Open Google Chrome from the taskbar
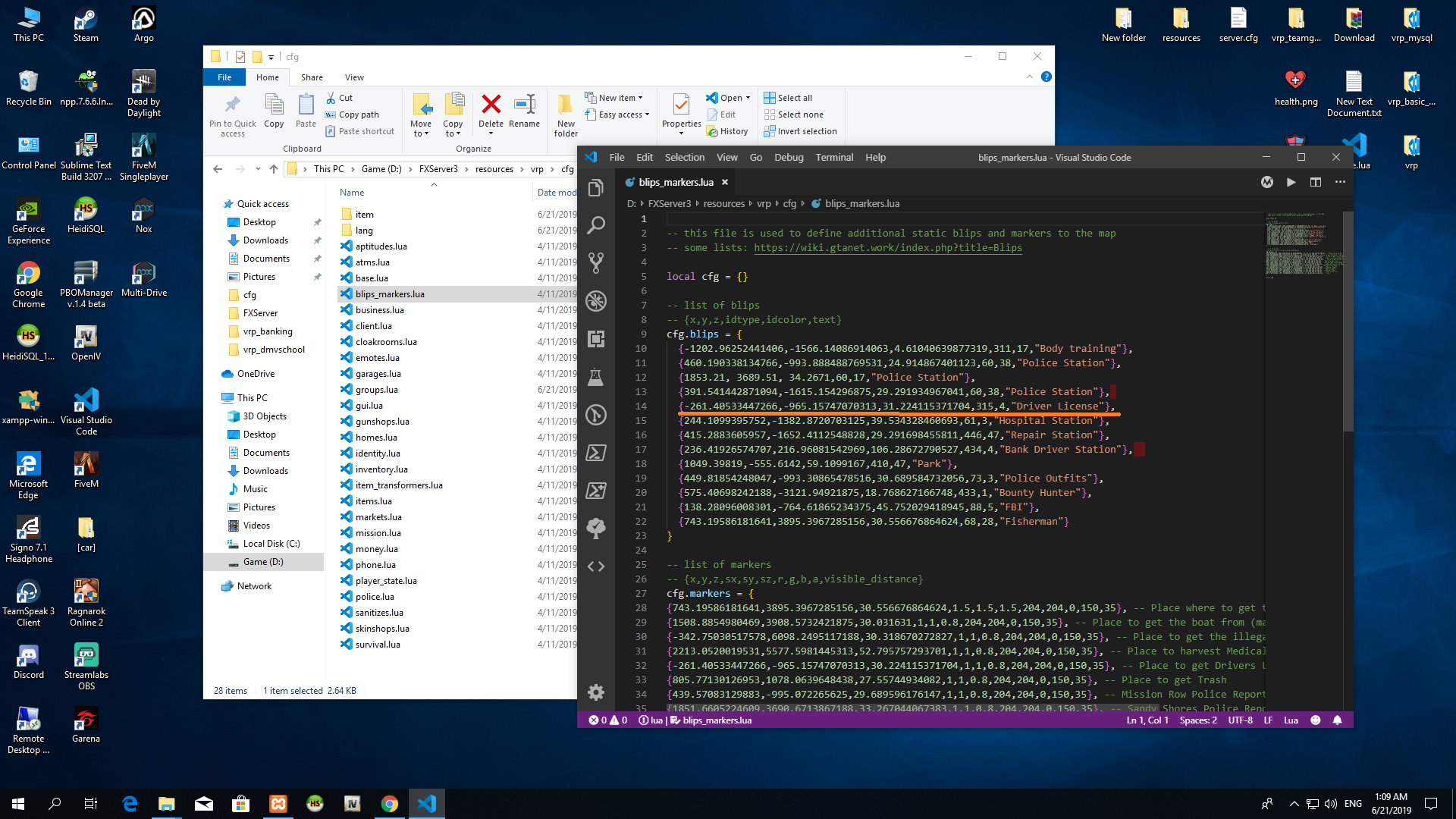Viewport: 1456px width, 819px height. pyautogui.click(x=390, y=804)
